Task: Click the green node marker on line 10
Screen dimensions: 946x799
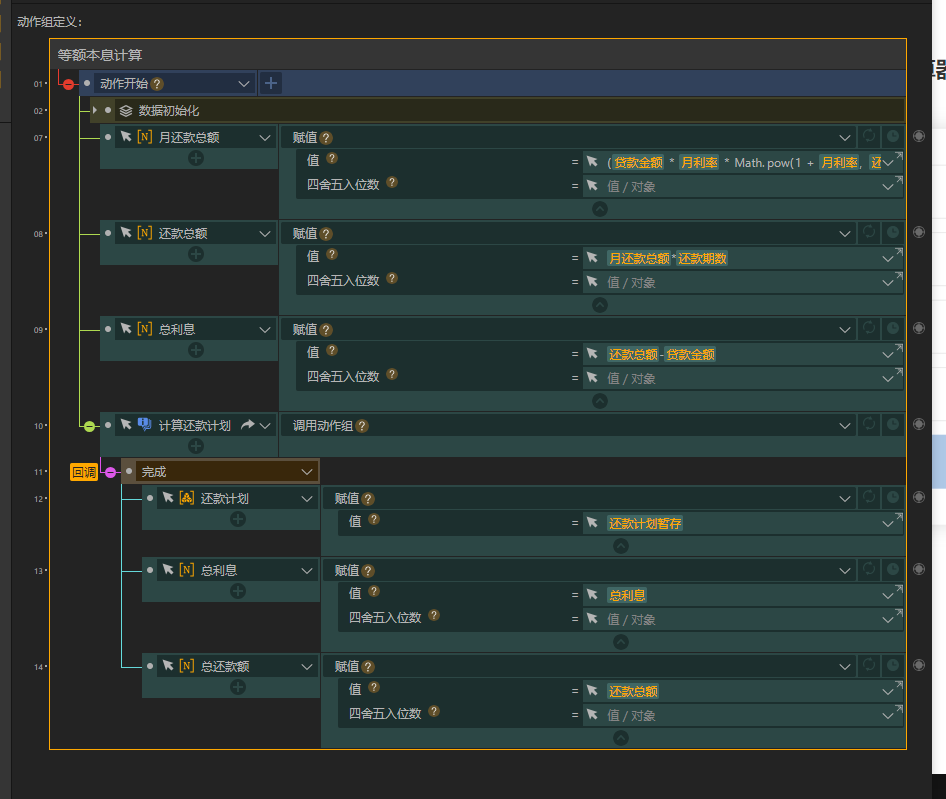Action: pyautogui.click(x=89, y=427)
